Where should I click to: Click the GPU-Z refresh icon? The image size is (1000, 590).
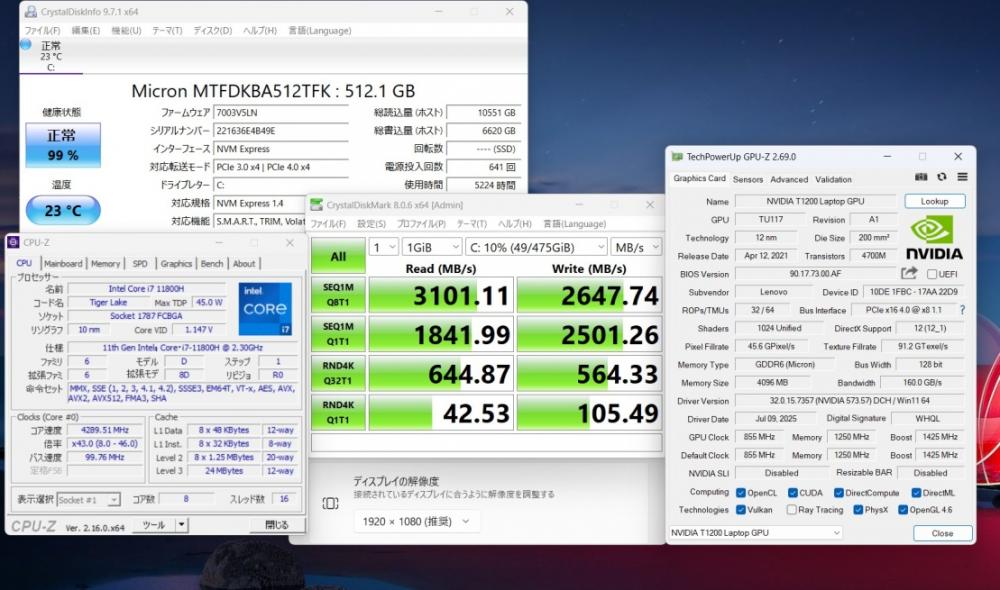pyautogui.click(x=942, y=177)
